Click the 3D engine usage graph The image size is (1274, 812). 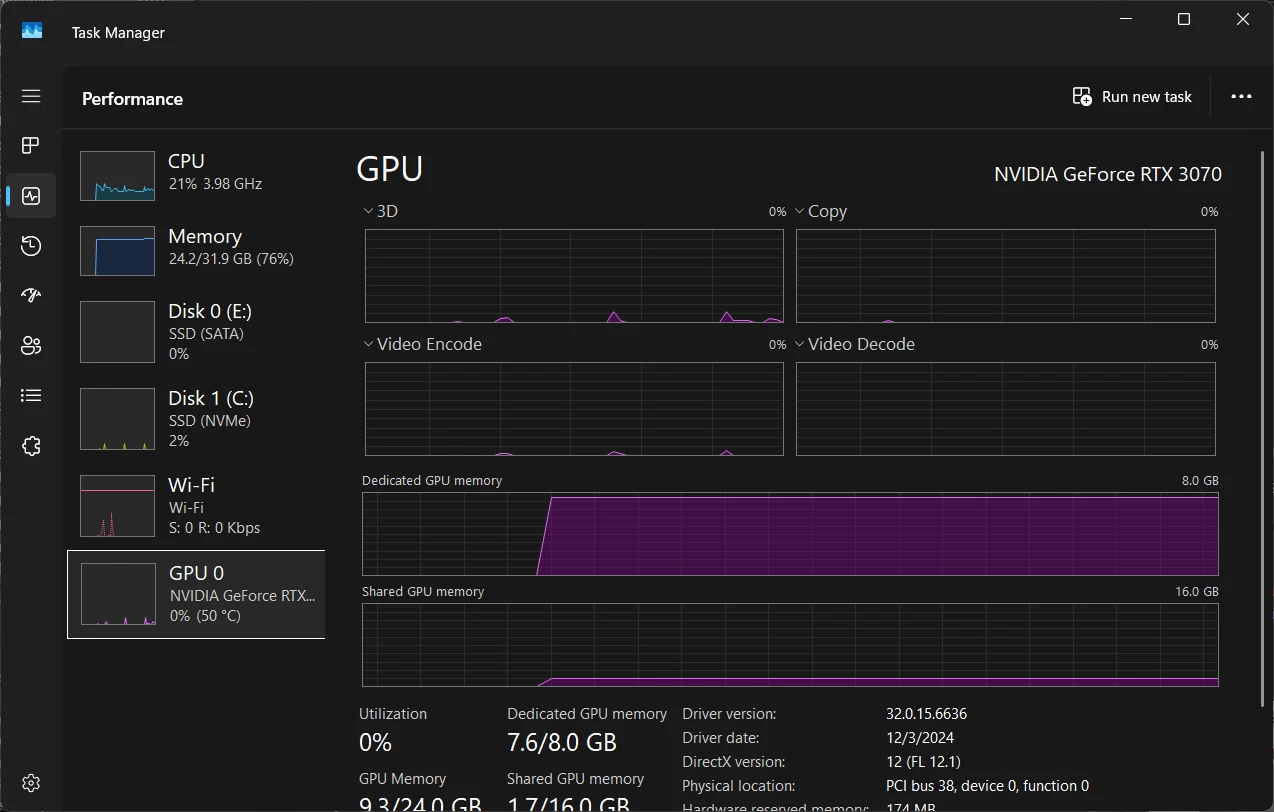pos(574,276)
